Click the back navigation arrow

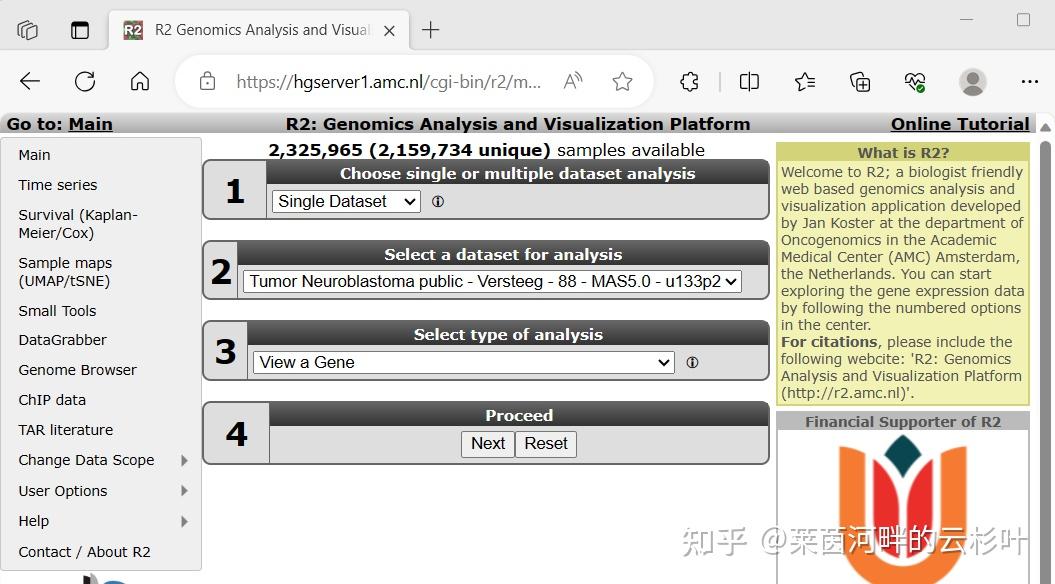pyautogui.click(x=29, y=81)
